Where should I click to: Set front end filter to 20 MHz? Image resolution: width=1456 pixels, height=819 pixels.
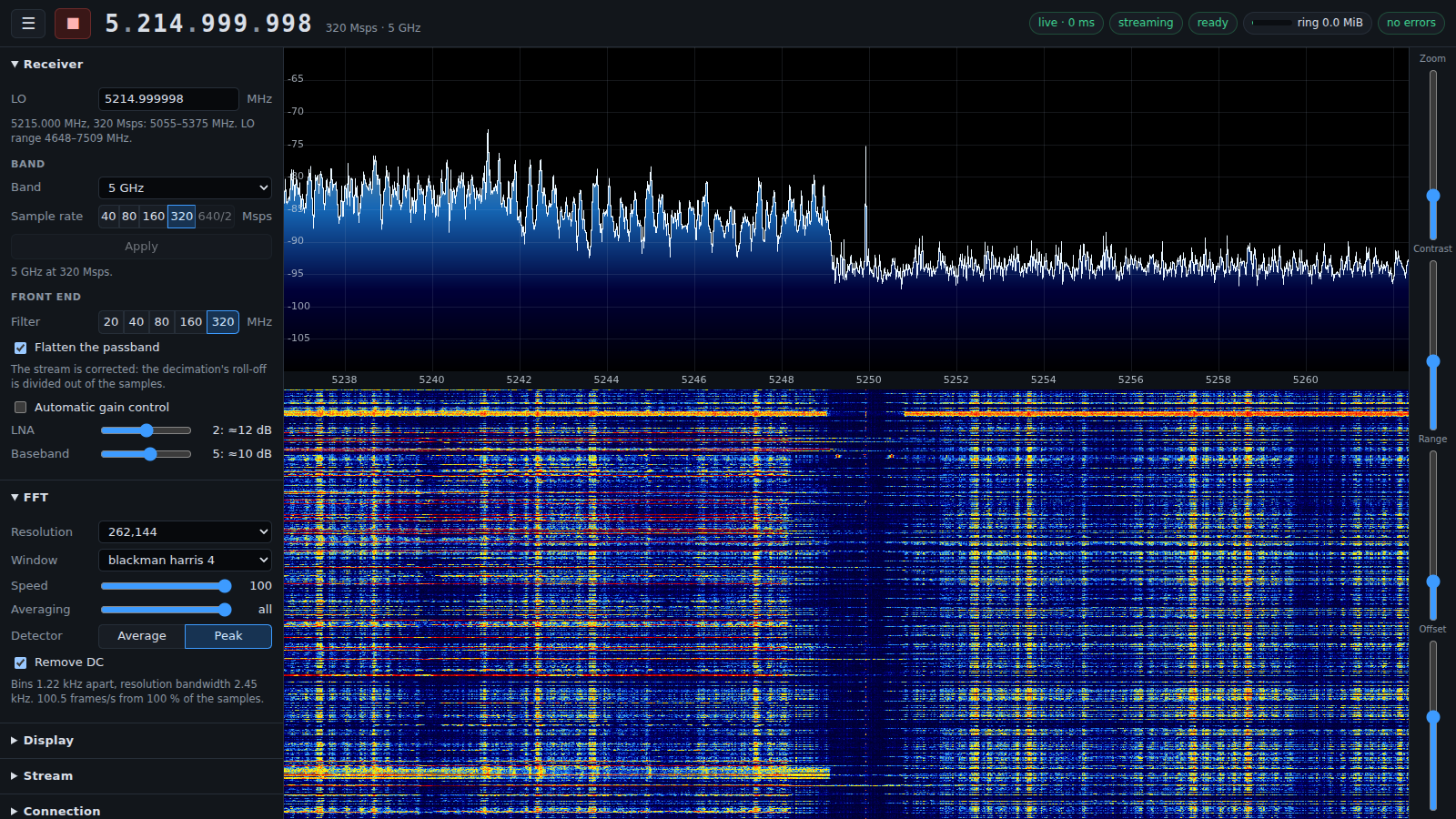tap(111, 322)
